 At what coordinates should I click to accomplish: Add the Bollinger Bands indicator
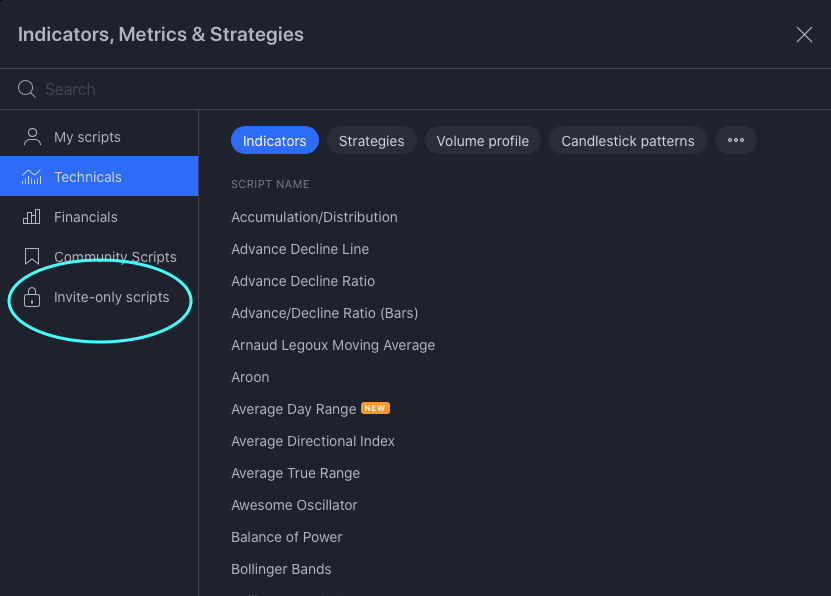[x=281, y=569]
